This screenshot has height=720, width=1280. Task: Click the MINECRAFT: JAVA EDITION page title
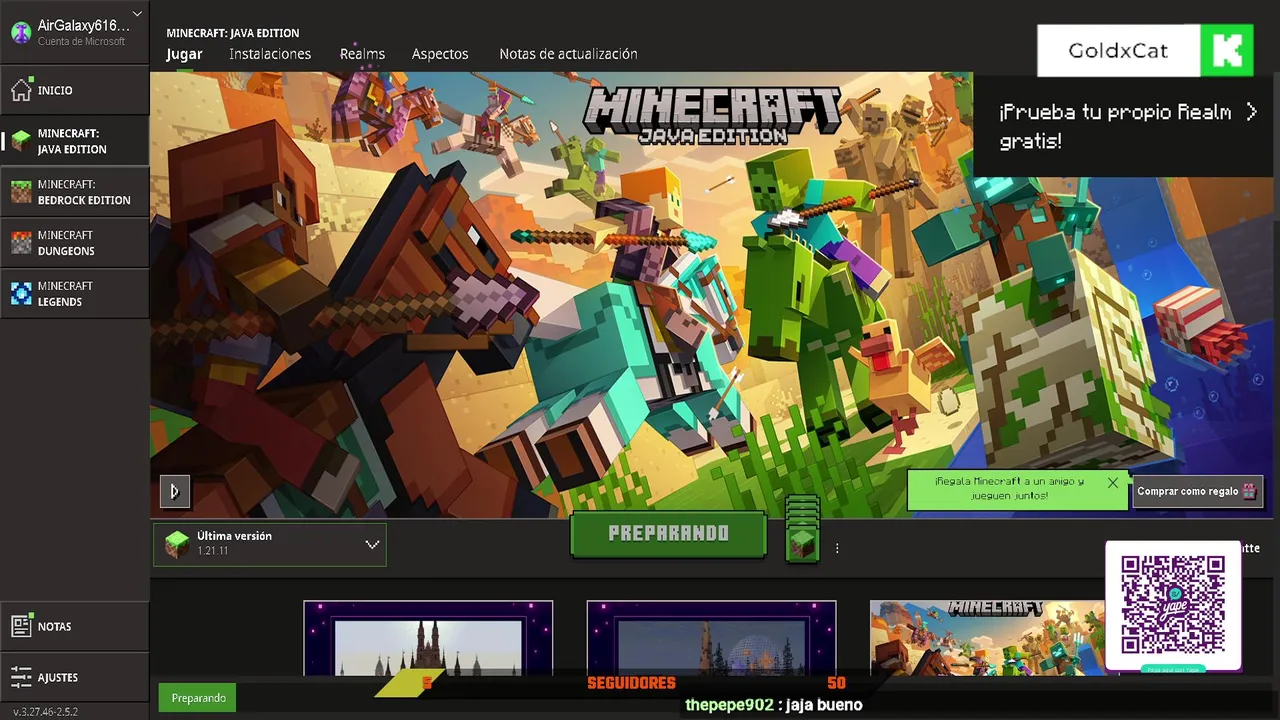click(233, 33)
